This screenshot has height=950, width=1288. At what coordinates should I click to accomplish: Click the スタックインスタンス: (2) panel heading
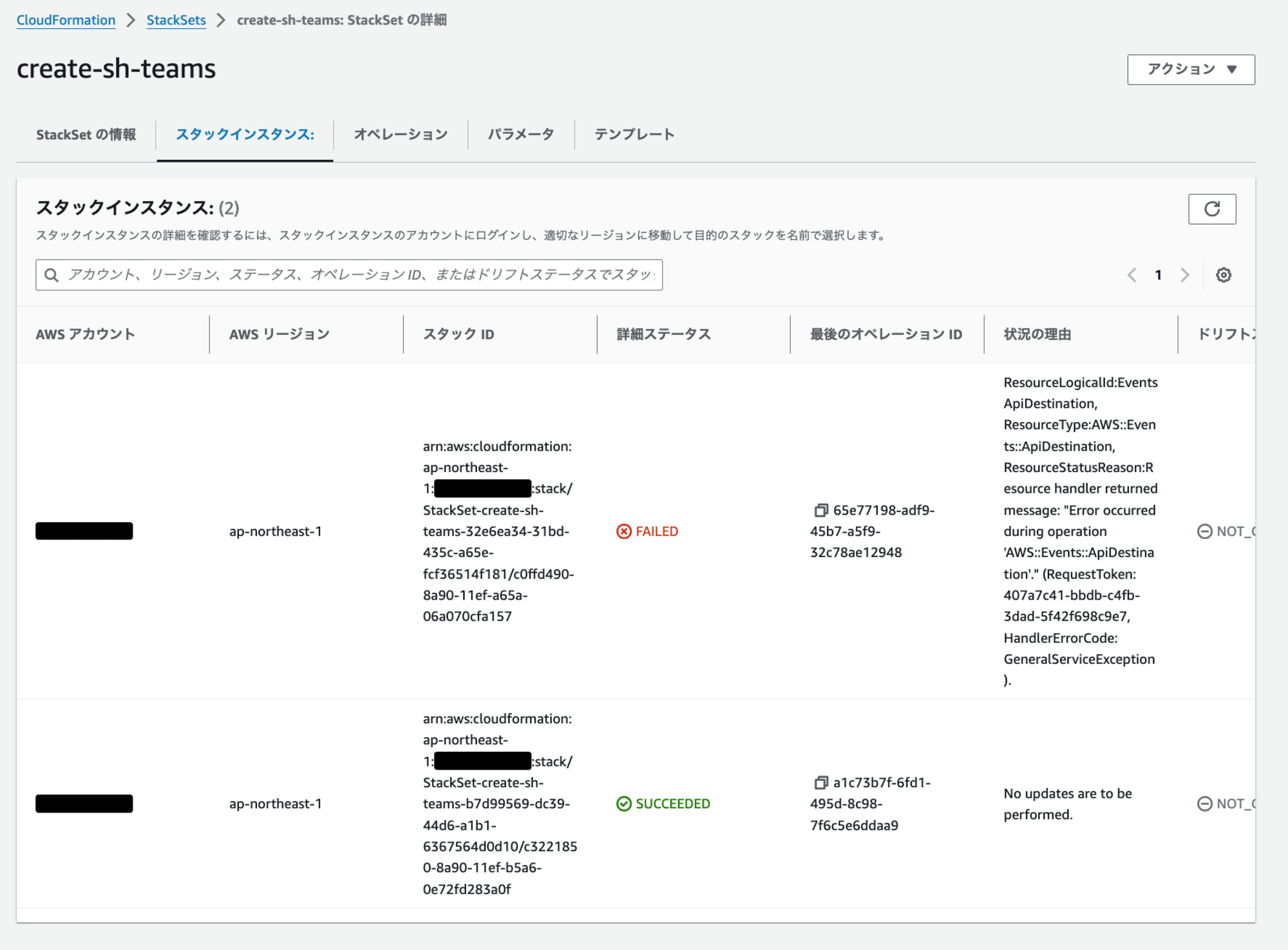click(137, 207)
